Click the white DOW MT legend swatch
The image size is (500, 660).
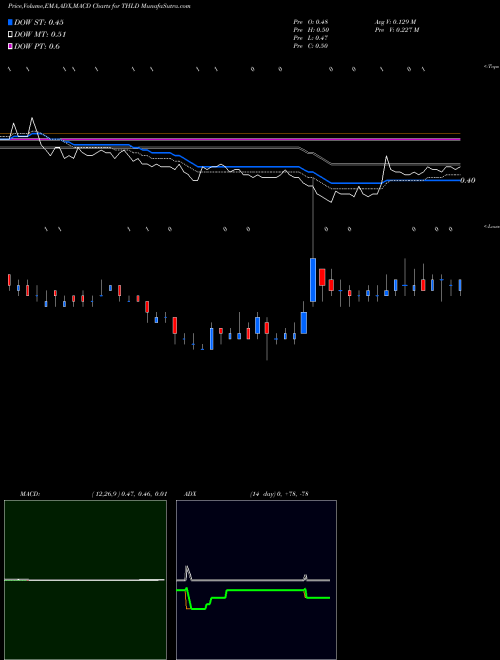(10, 34)
